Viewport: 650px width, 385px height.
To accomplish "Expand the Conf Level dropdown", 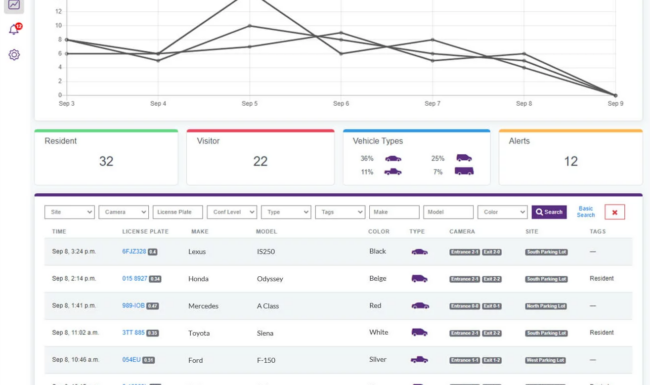I will [x=232, y=212].
